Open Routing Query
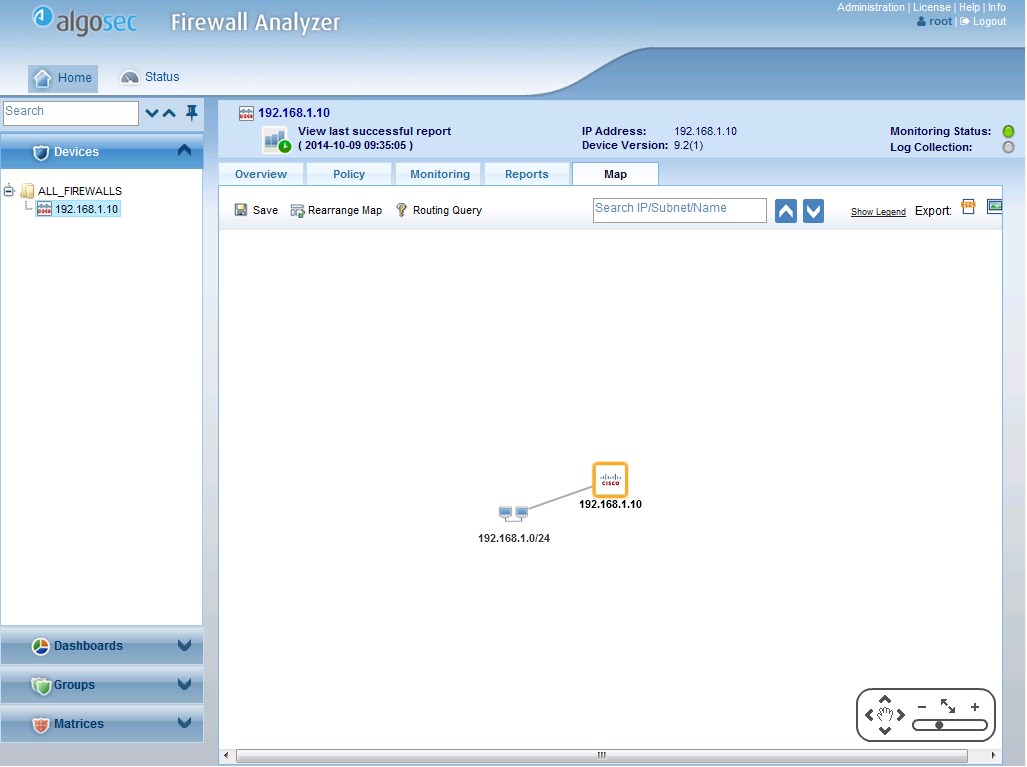Image resolution: width=1027 pixels, height=767 pixels. pos(439,210)
